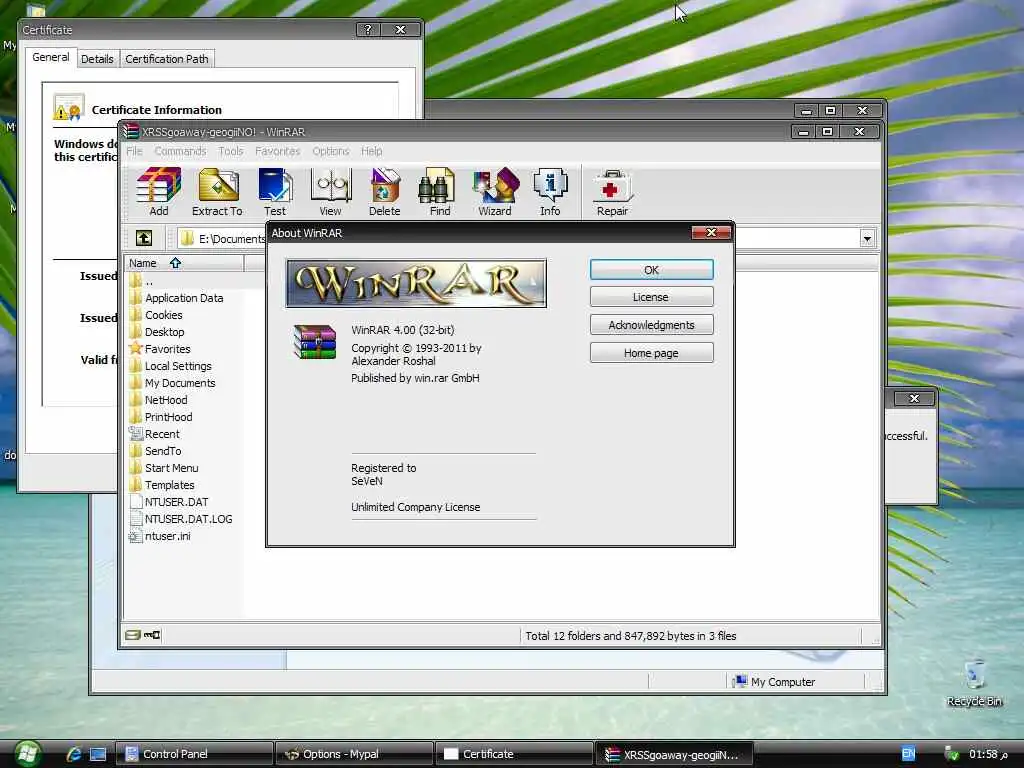Image resolution: width=1024 pixels, height=768 pixels.
Task: Switch to Certificate taskbar button
Action: [x=514, y=754]
